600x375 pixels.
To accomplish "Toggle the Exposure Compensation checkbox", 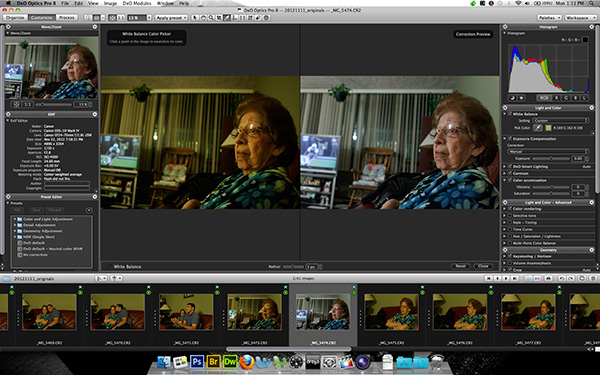I will click(510, 139).
